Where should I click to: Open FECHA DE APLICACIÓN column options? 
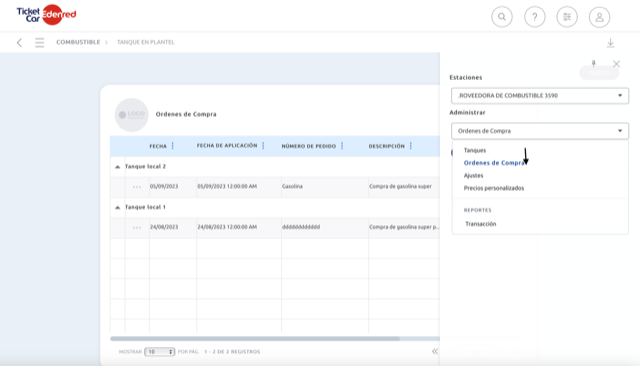pyautogui.click(x=263, y=146)
